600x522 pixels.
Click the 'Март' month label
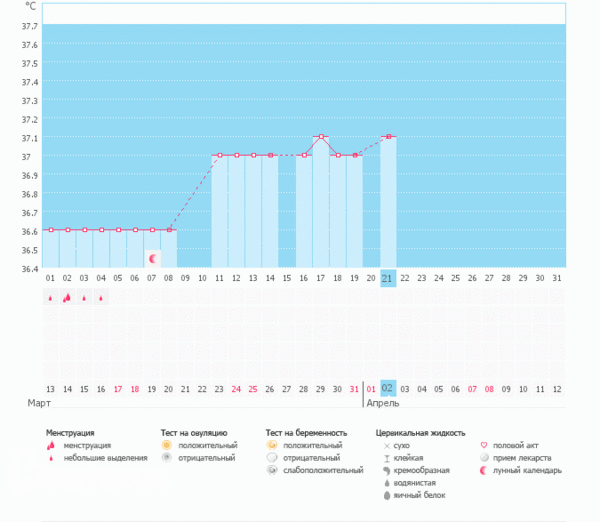pyautogui.click(x=39, y=403)
